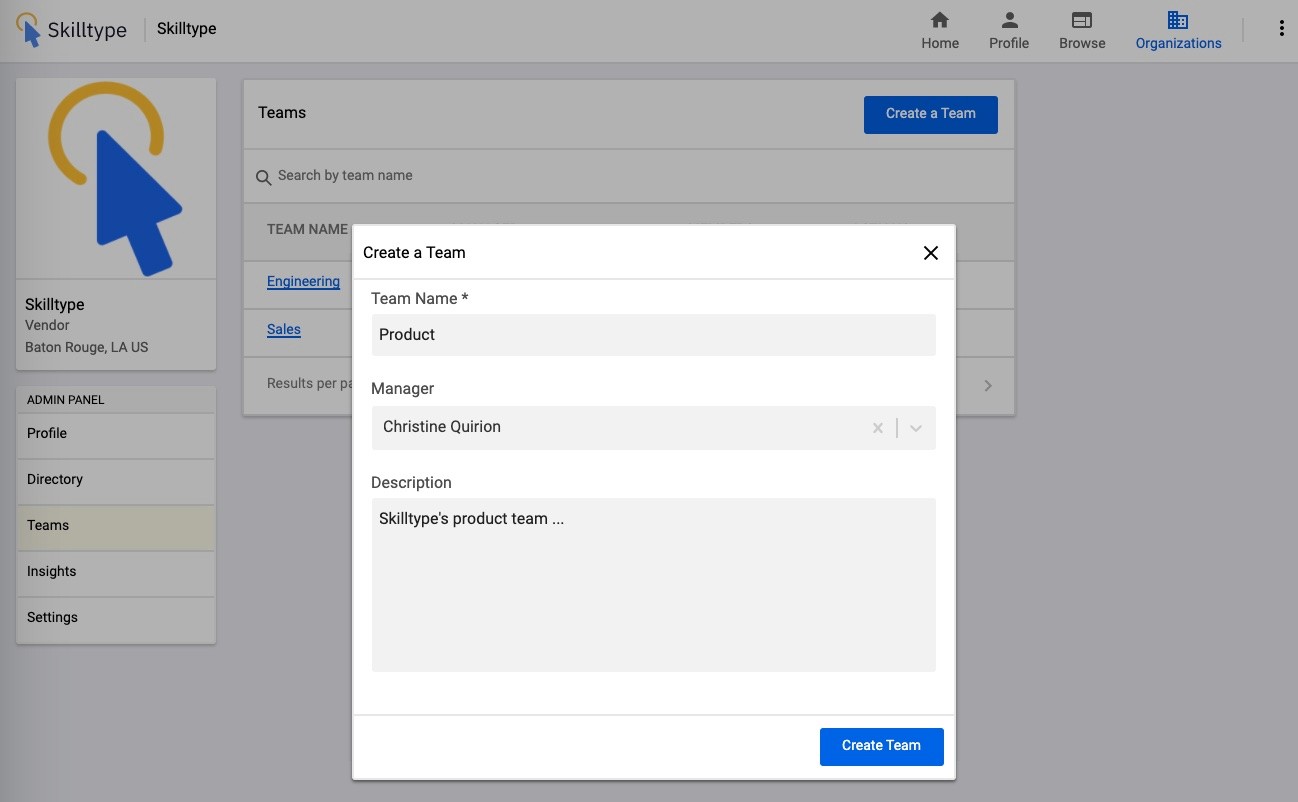This screenshot has height=802, width=1298.
Task: Close the Create a Team dialog
Action: pyautogui.click(x=930, y=252)
